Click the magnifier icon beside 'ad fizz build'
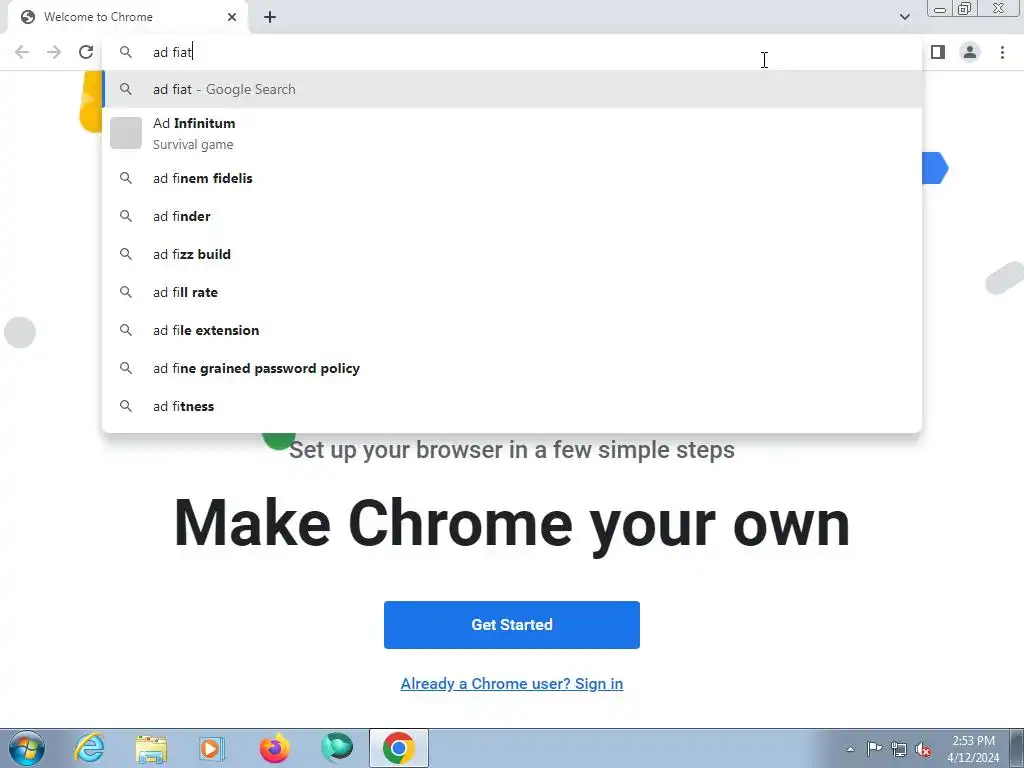 click(x=125, y=253)
